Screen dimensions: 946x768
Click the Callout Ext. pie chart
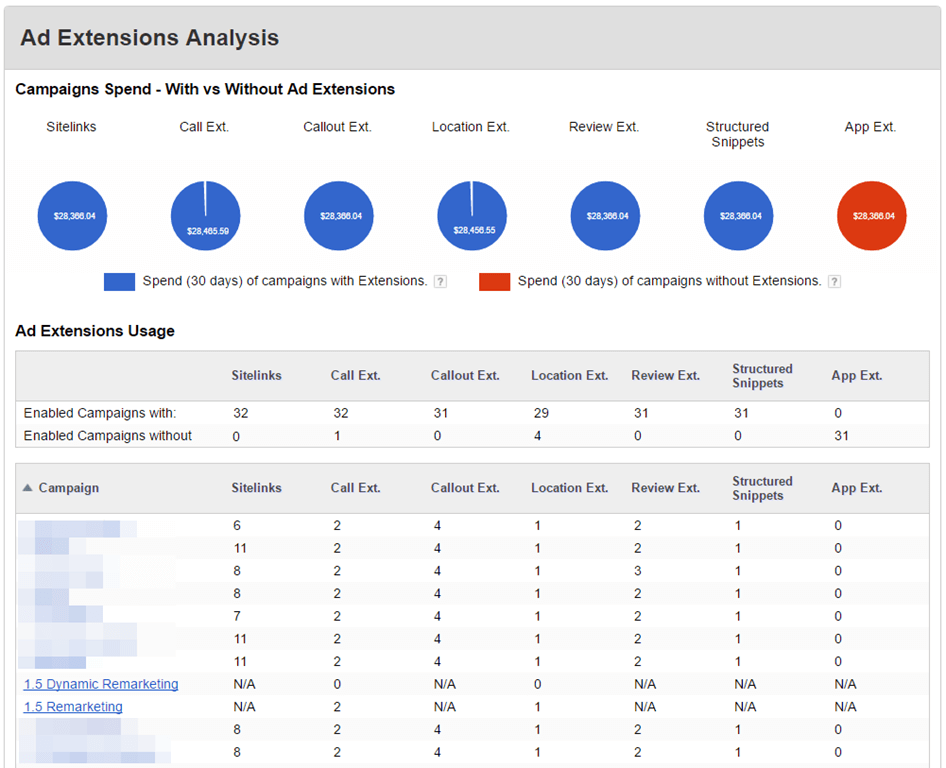tap(339, 216)
